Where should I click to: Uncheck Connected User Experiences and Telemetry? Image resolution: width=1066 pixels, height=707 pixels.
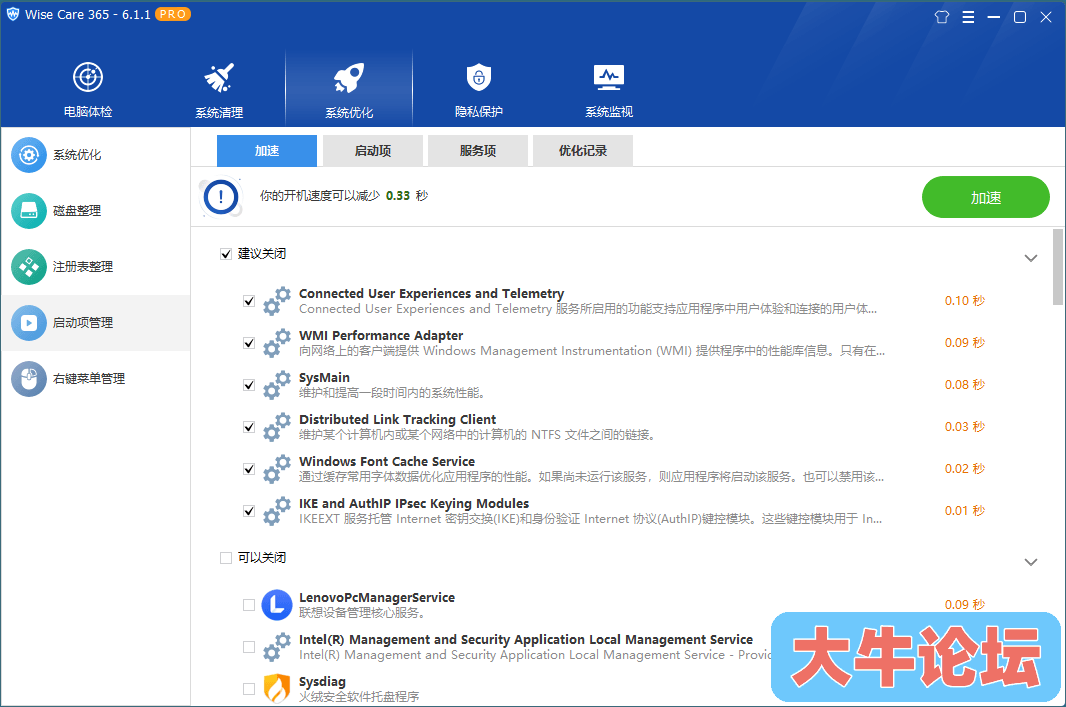tap(249, 301)
